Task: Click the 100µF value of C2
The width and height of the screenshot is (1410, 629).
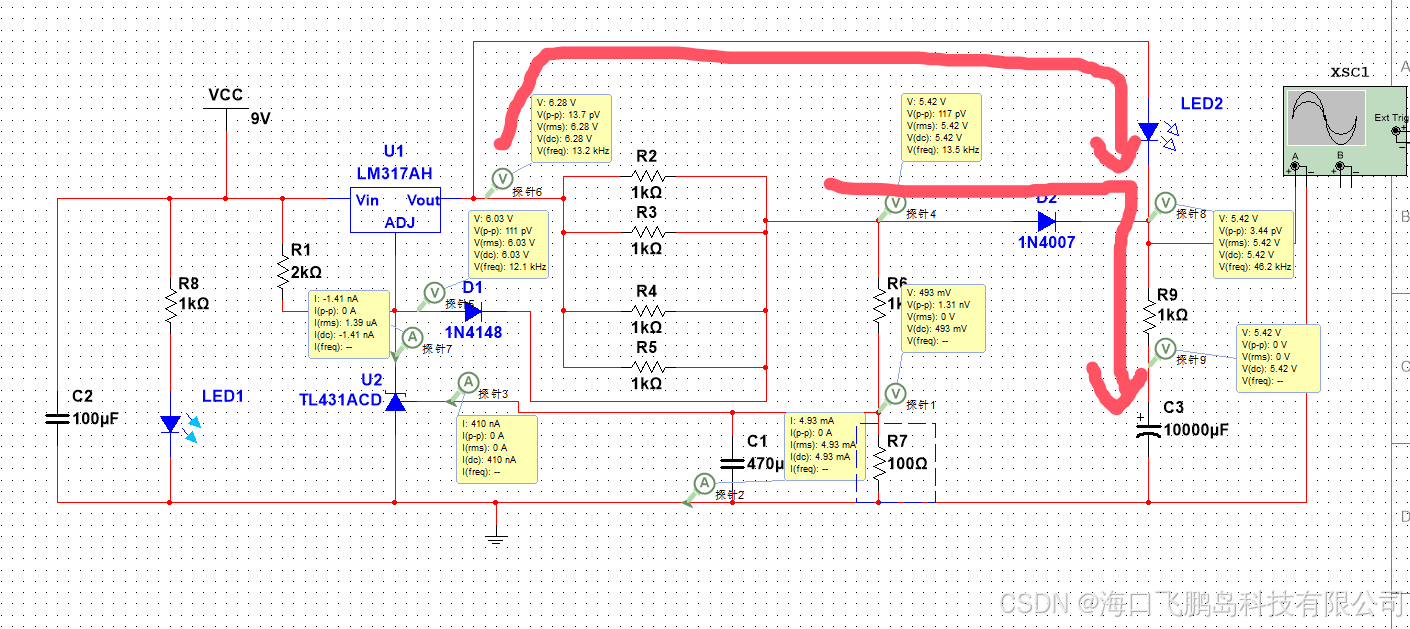Action: [96, 419]
